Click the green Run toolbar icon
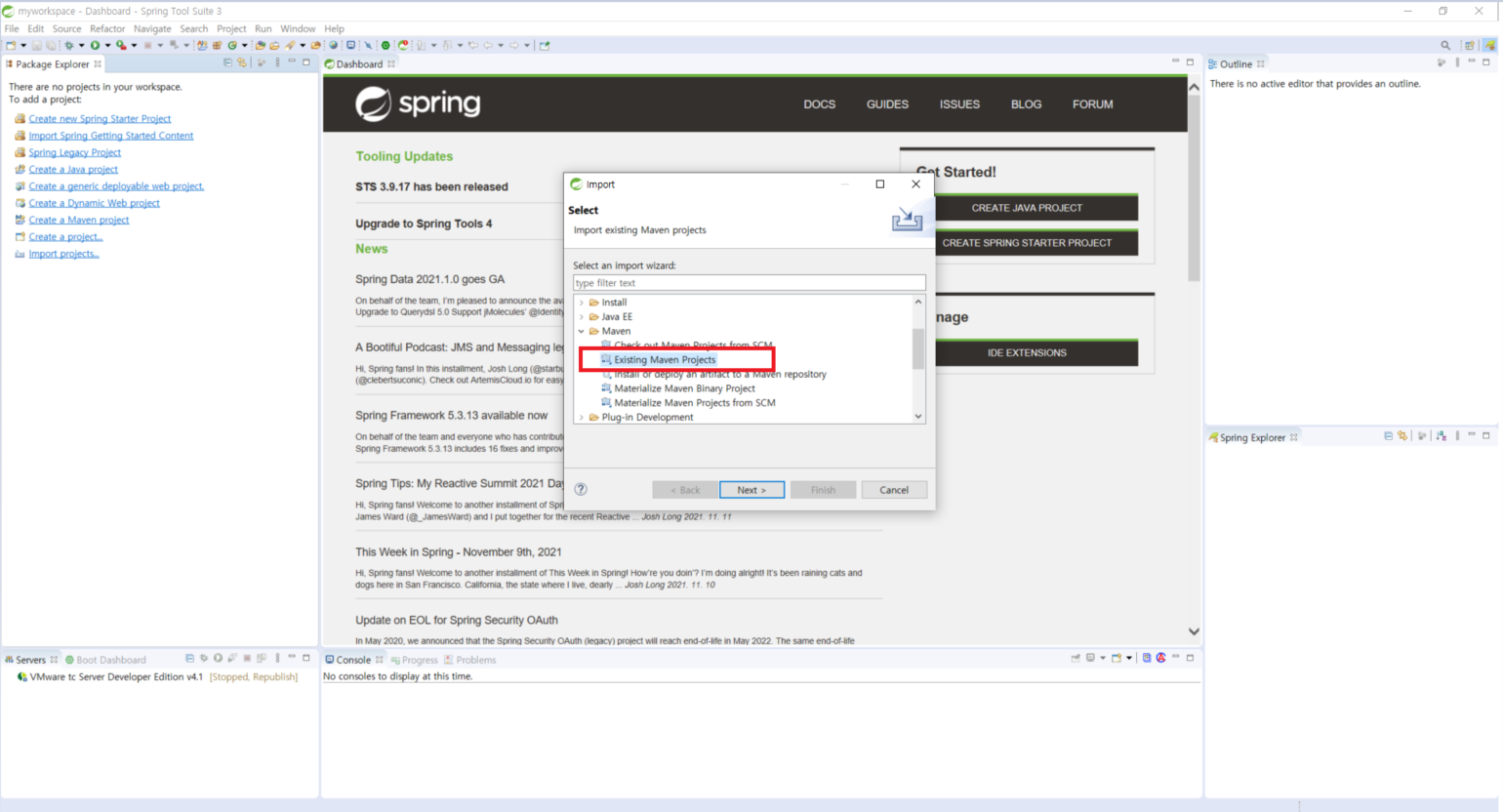This screenshot has height=812, width=1503. [x=95, y=45]
